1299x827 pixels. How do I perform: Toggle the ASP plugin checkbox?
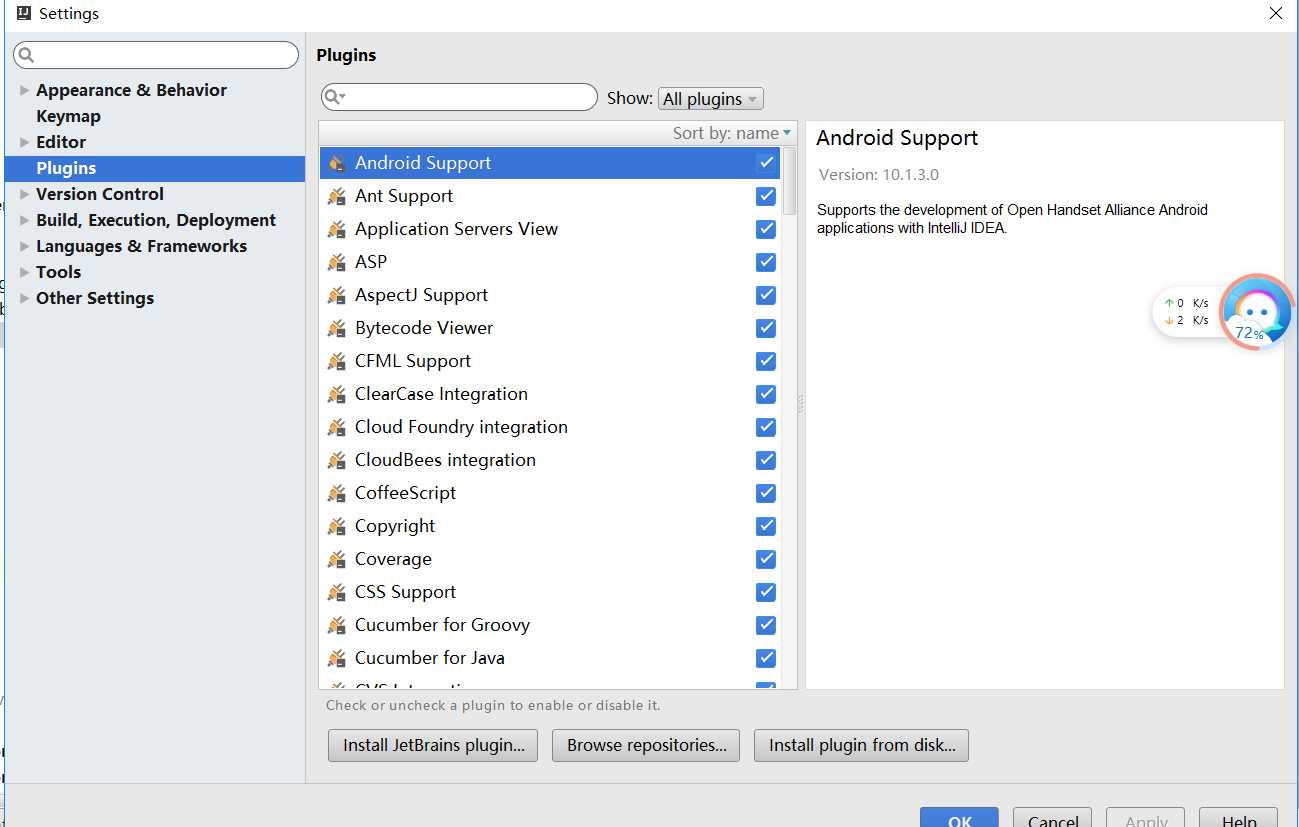[766, 262]
